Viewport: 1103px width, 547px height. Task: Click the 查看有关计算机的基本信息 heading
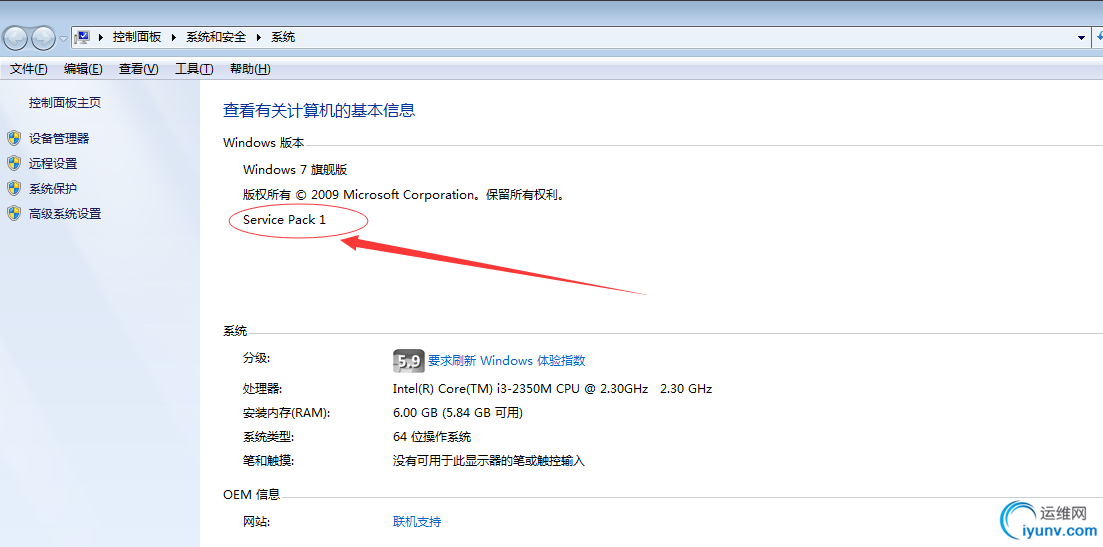[x=319, y=110]
